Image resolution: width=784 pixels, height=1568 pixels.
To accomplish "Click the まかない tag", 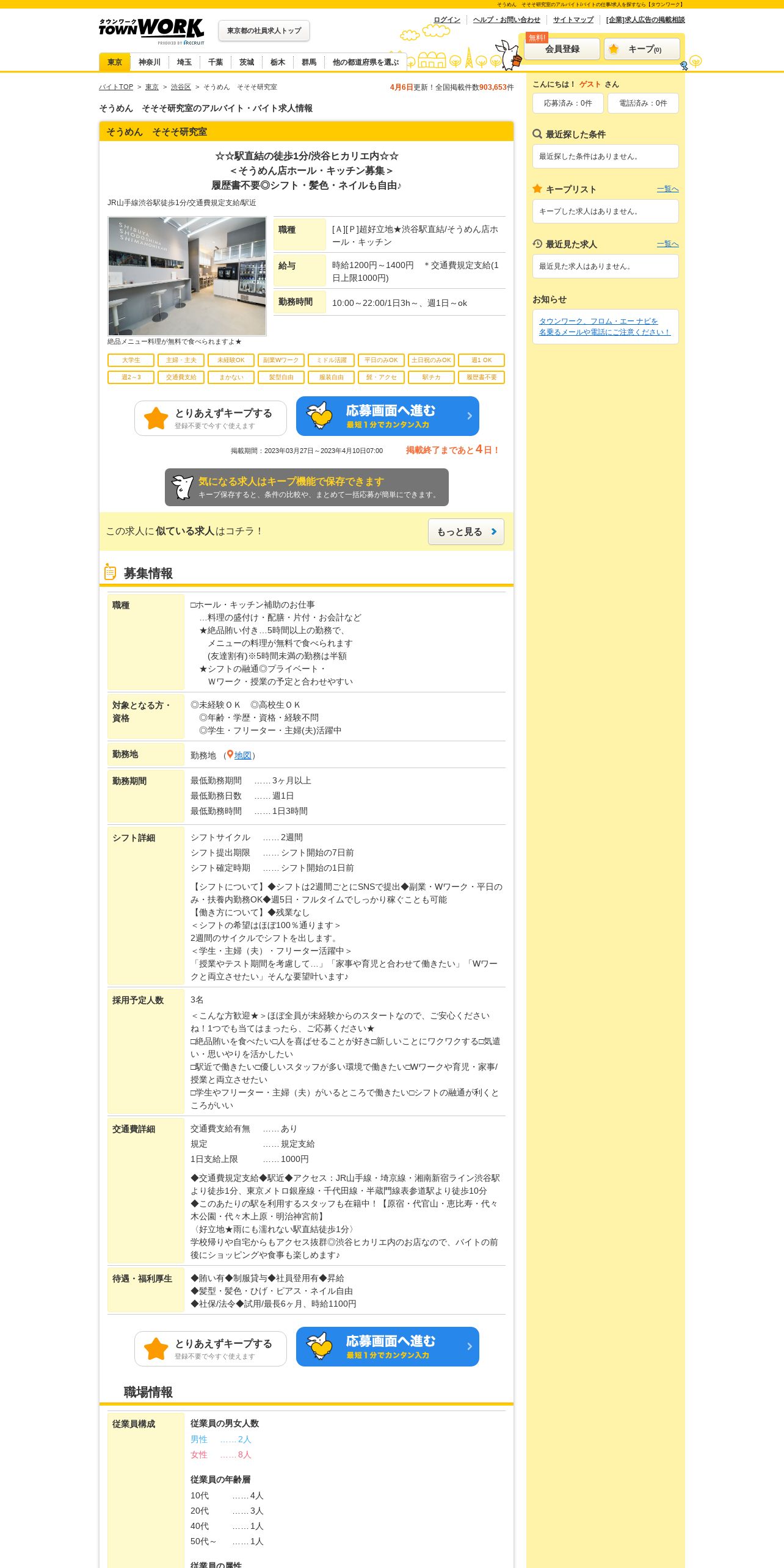I will tap(231, 377).
